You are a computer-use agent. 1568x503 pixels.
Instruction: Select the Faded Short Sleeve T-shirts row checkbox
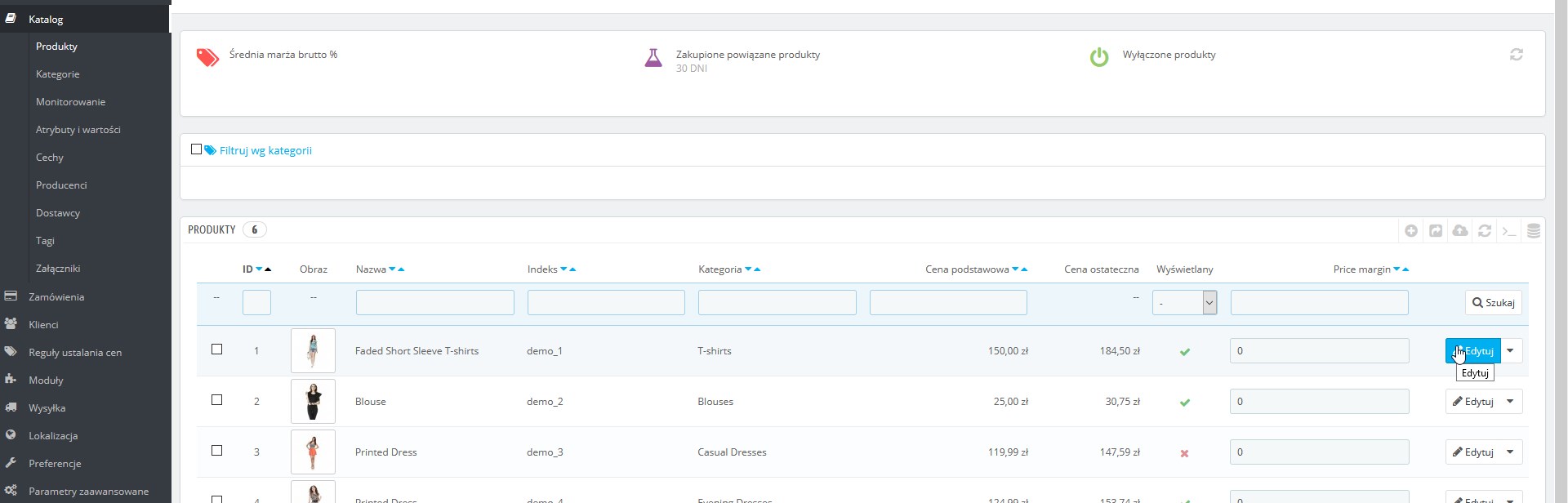coord(216,349)
